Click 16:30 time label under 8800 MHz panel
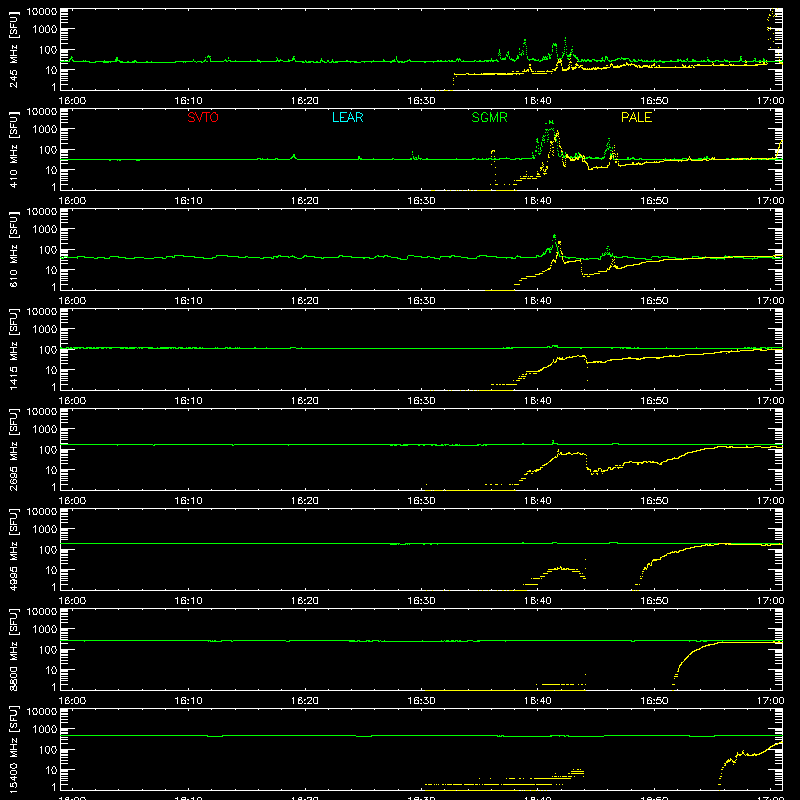The image size is (800, 800). (421, 701)
